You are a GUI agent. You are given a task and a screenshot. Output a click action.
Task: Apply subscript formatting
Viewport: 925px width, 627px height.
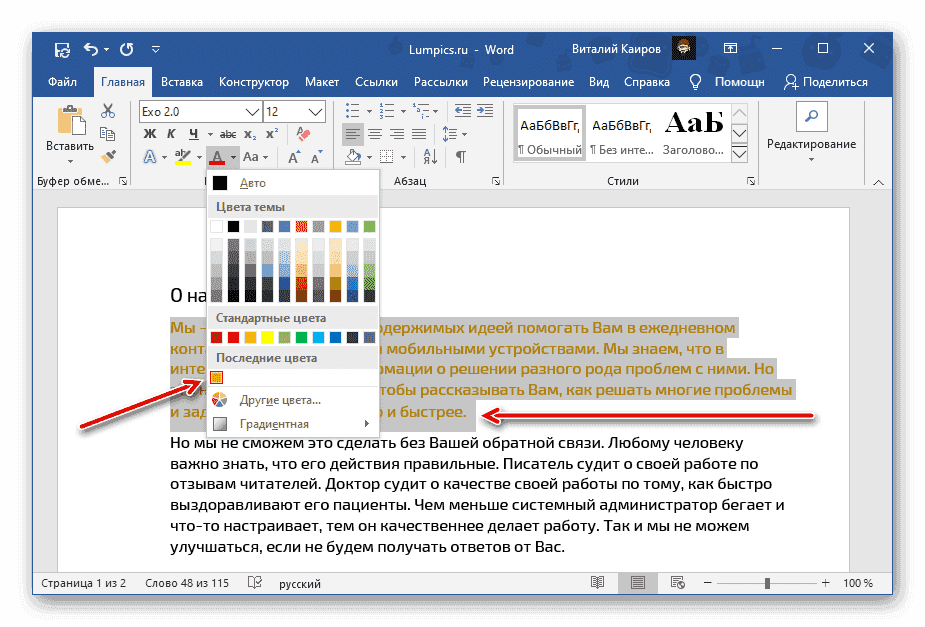pos(249,134)
